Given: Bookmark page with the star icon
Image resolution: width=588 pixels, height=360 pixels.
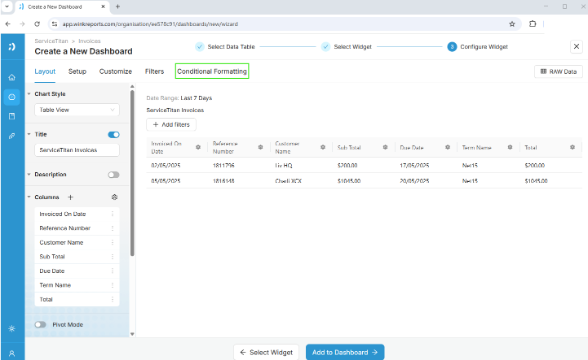Looking at the screenshot, I should [x=512, y=24].
